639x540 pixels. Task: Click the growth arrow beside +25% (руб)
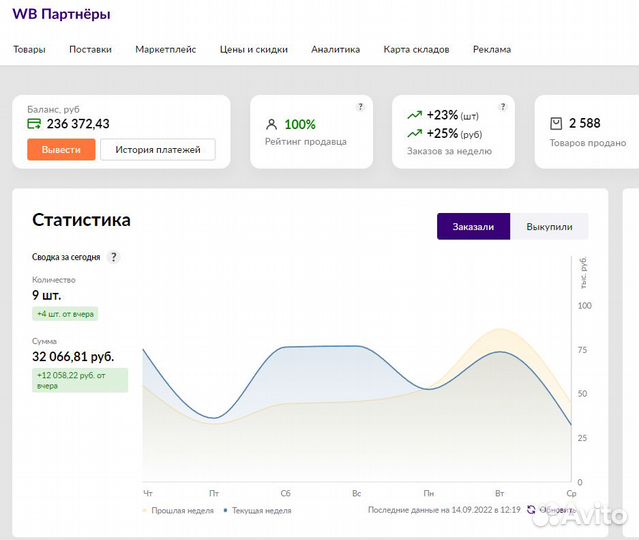[x=414, y=133]
